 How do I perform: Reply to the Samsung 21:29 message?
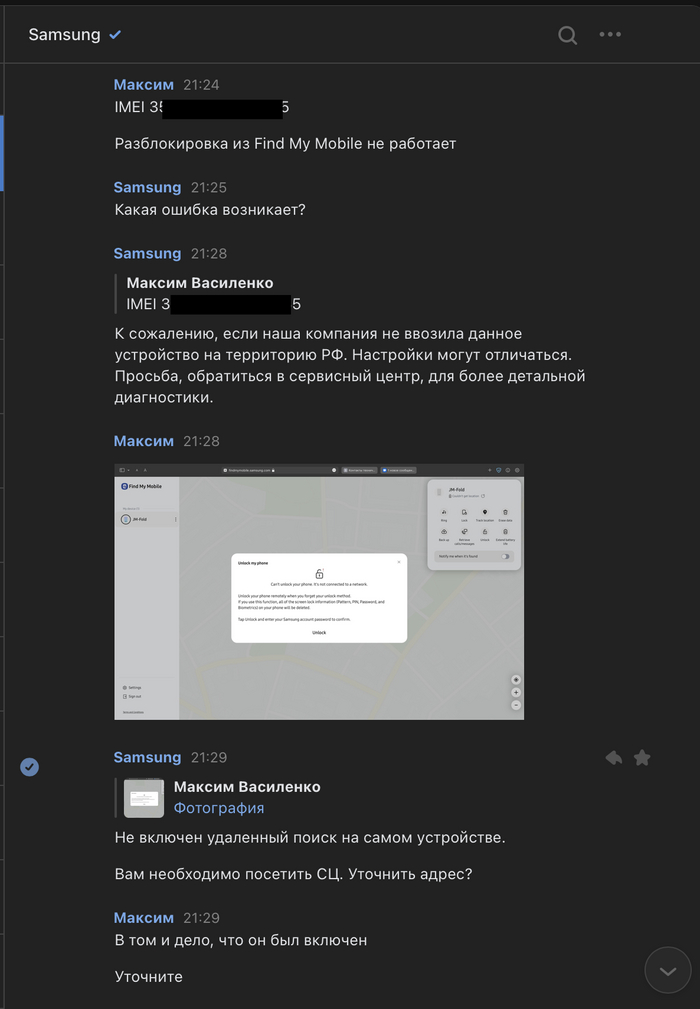[x=614, y=758]
